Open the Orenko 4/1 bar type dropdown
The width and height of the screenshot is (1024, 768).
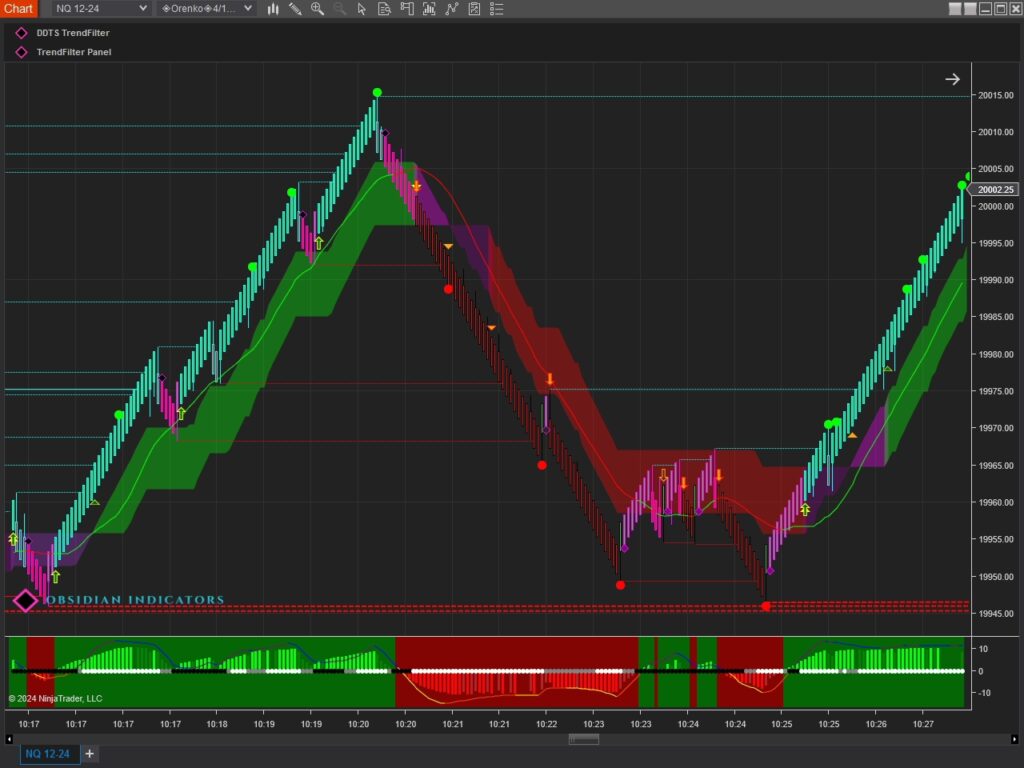(x=205, y=8)
